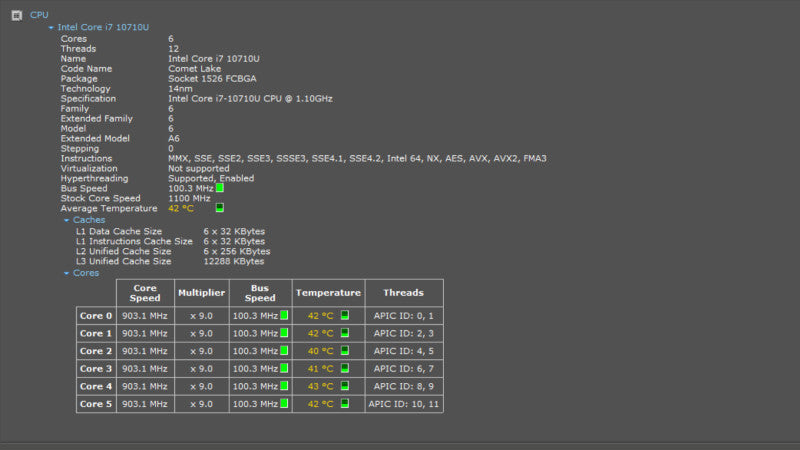This screenshot has height=450, width=800.
Task: Collapse the Cores section arrow
Action: pos(66,273)
